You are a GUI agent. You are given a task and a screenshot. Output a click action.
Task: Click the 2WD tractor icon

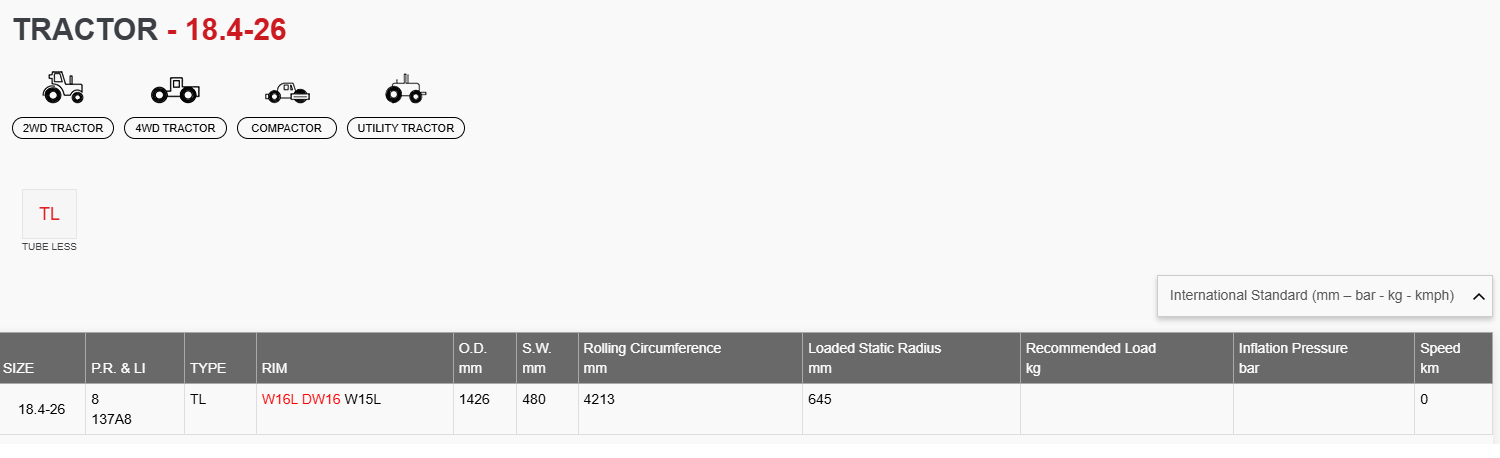63,87
